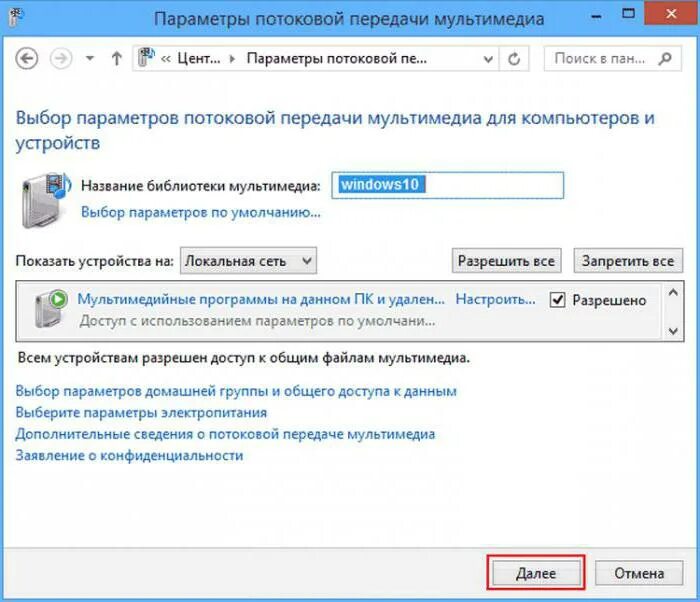The height and width of the screenshot is (602, 700).
Task: Expand the address bar history dropdown
Action: (x=488, y=59)
